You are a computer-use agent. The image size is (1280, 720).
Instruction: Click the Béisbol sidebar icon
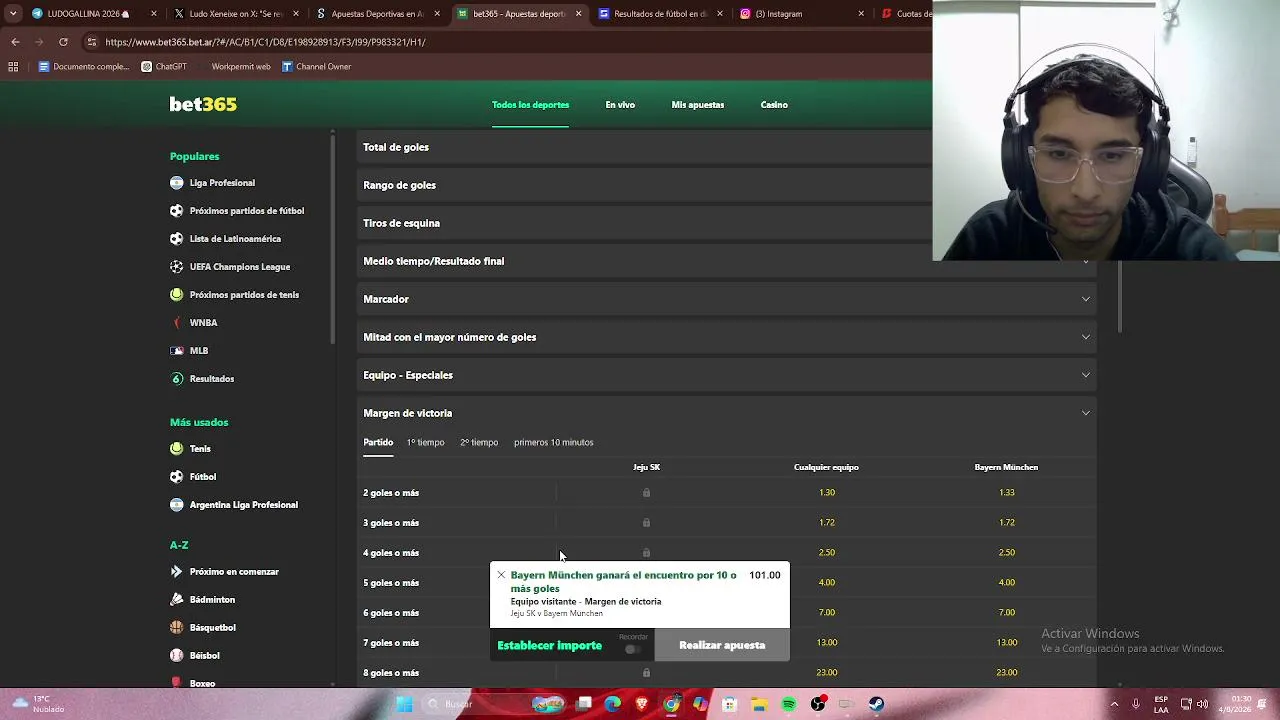(x=177, y=656)
